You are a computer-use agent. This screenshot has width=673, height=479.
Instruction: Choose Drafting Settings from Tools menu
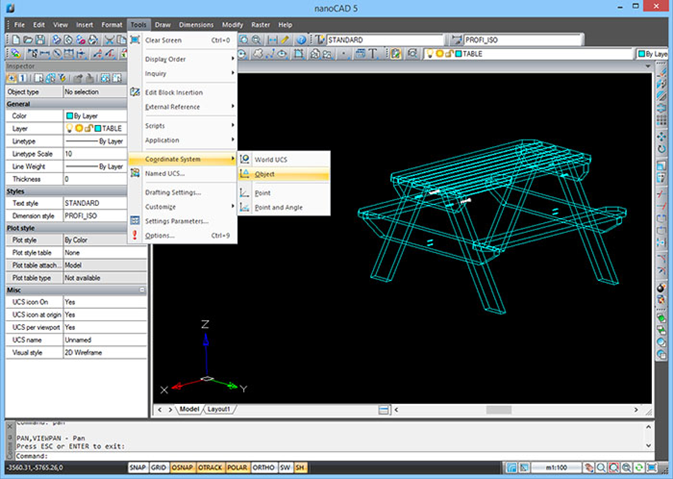click(173, 192)
